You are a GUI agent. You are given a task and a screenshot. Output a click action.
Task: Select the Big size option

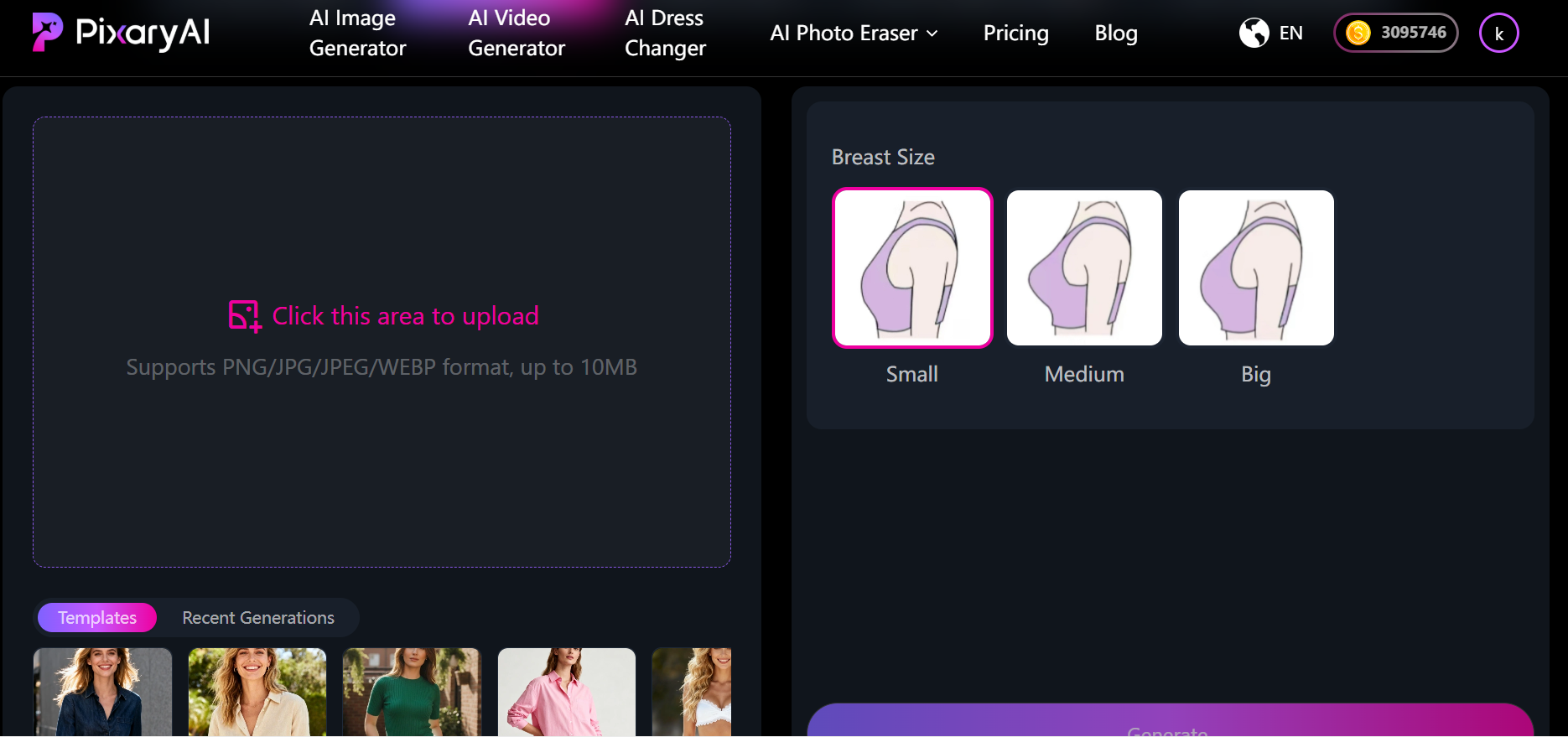1256,267
